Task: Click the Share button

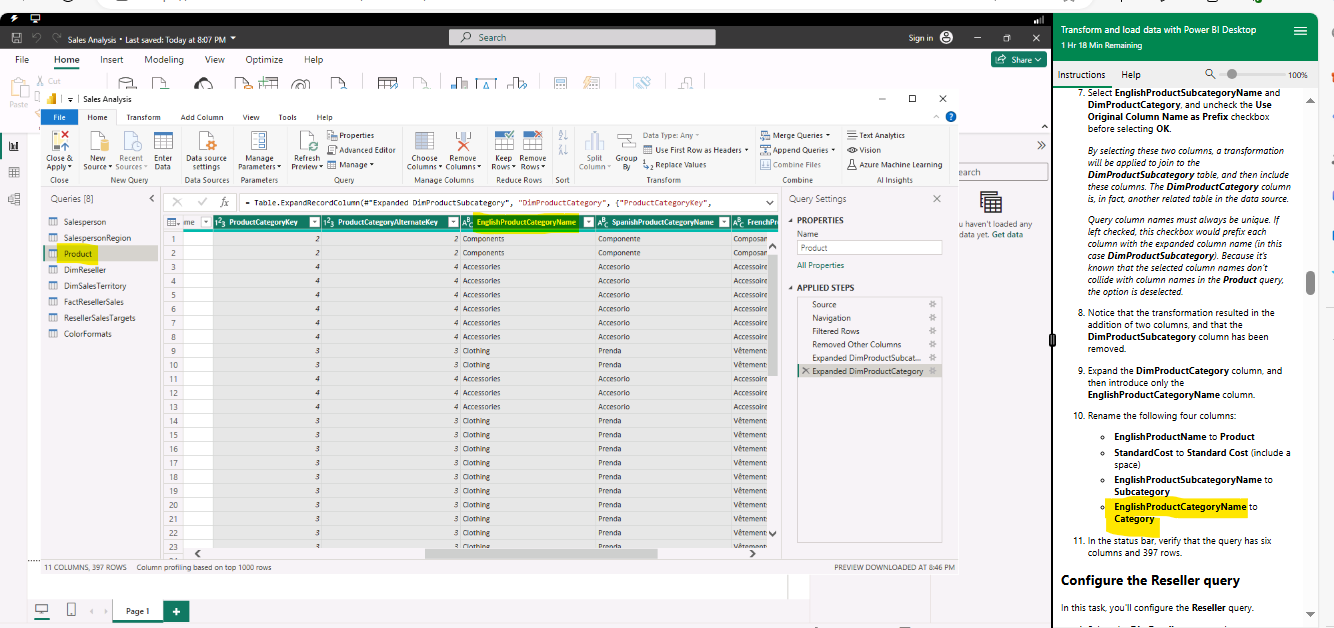Action: click(x=1017, y=60)
